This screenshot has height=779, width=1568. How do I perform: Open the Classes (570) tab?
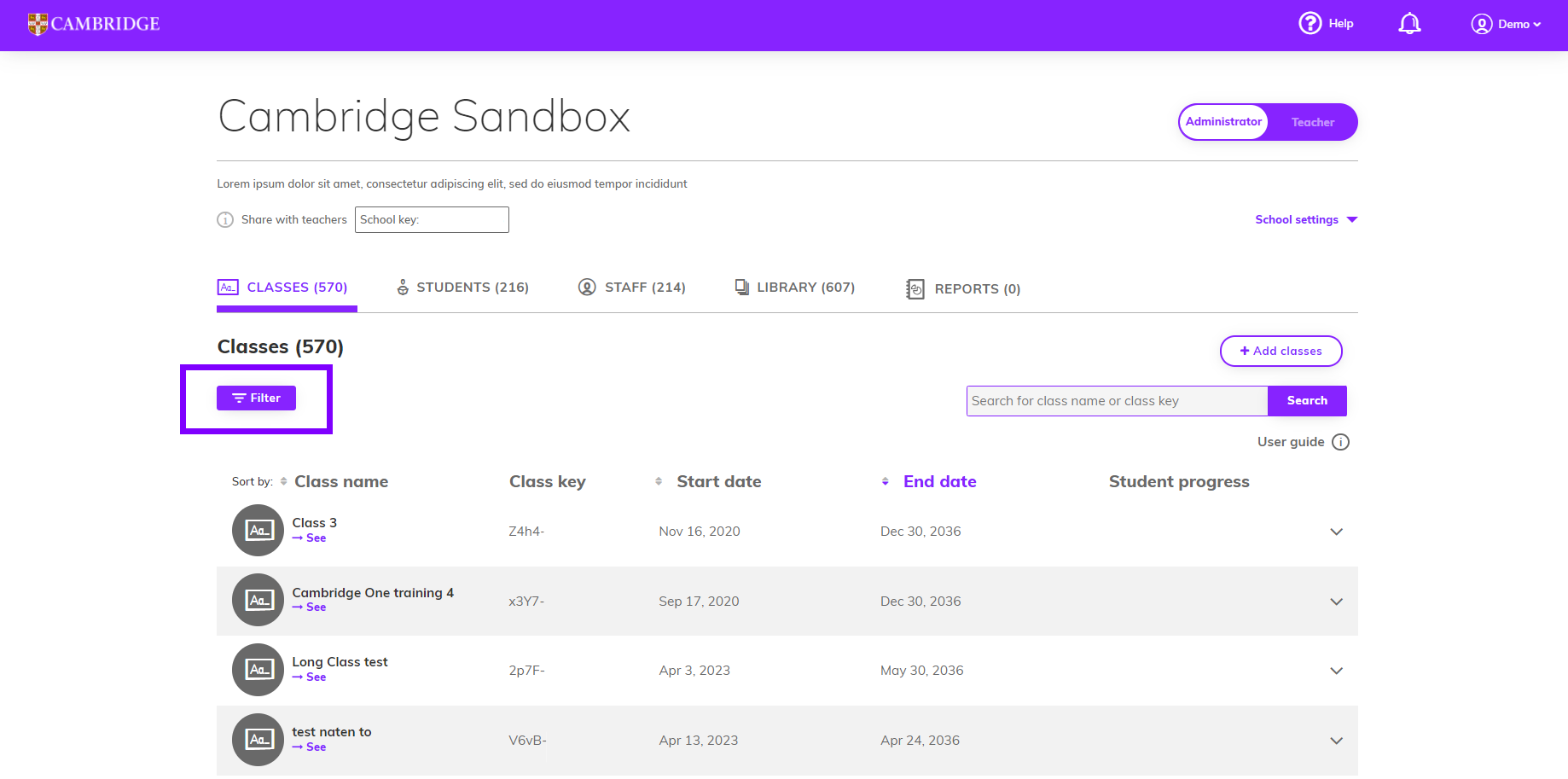pyautogui.click(x=287, y=288)
